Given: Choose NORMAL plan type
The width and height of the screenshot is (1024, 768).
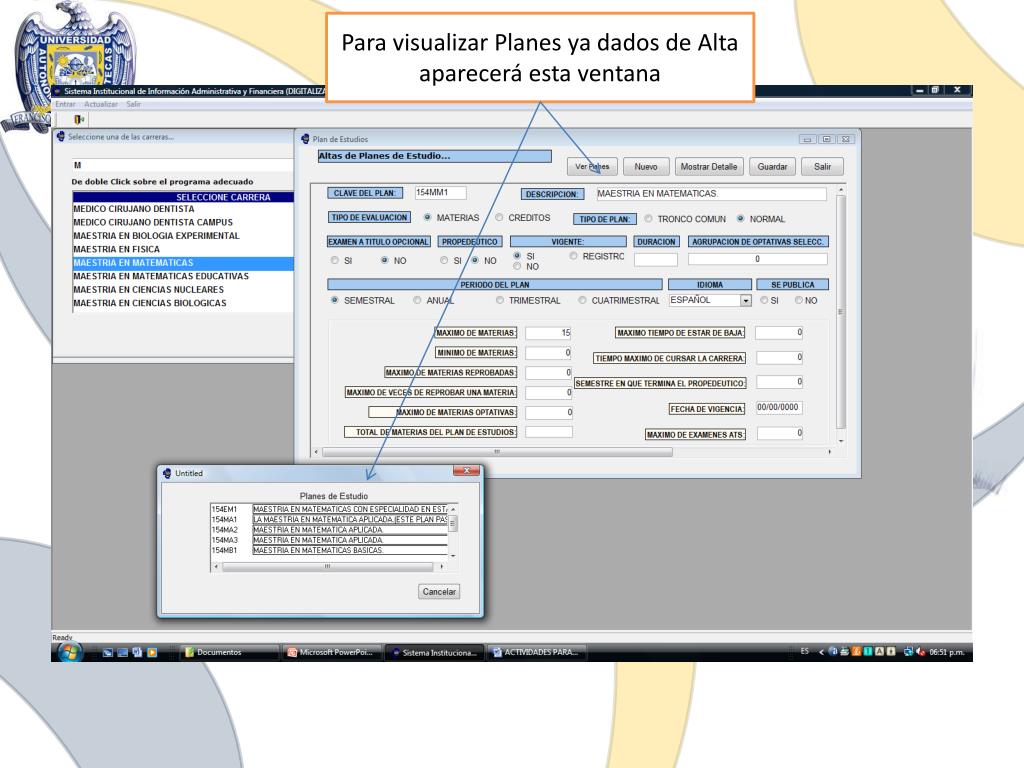Looking at the screenshot, I should coord(741,219).
